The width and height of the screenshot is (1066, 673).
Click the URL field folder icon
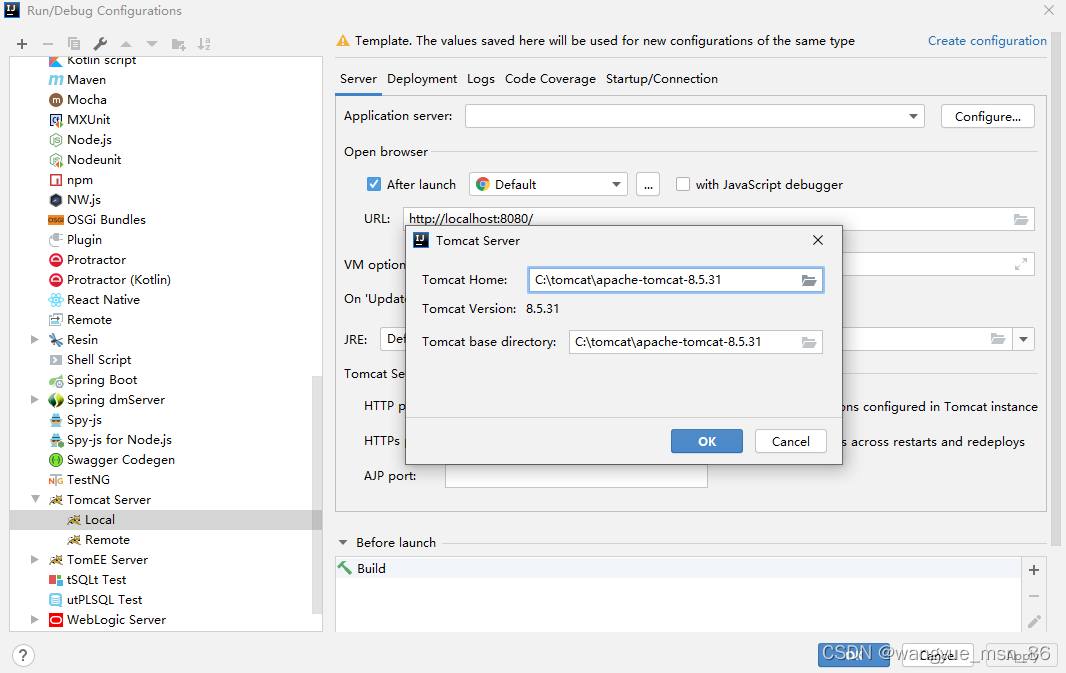pyautogui.click(x=1020, y=219)
